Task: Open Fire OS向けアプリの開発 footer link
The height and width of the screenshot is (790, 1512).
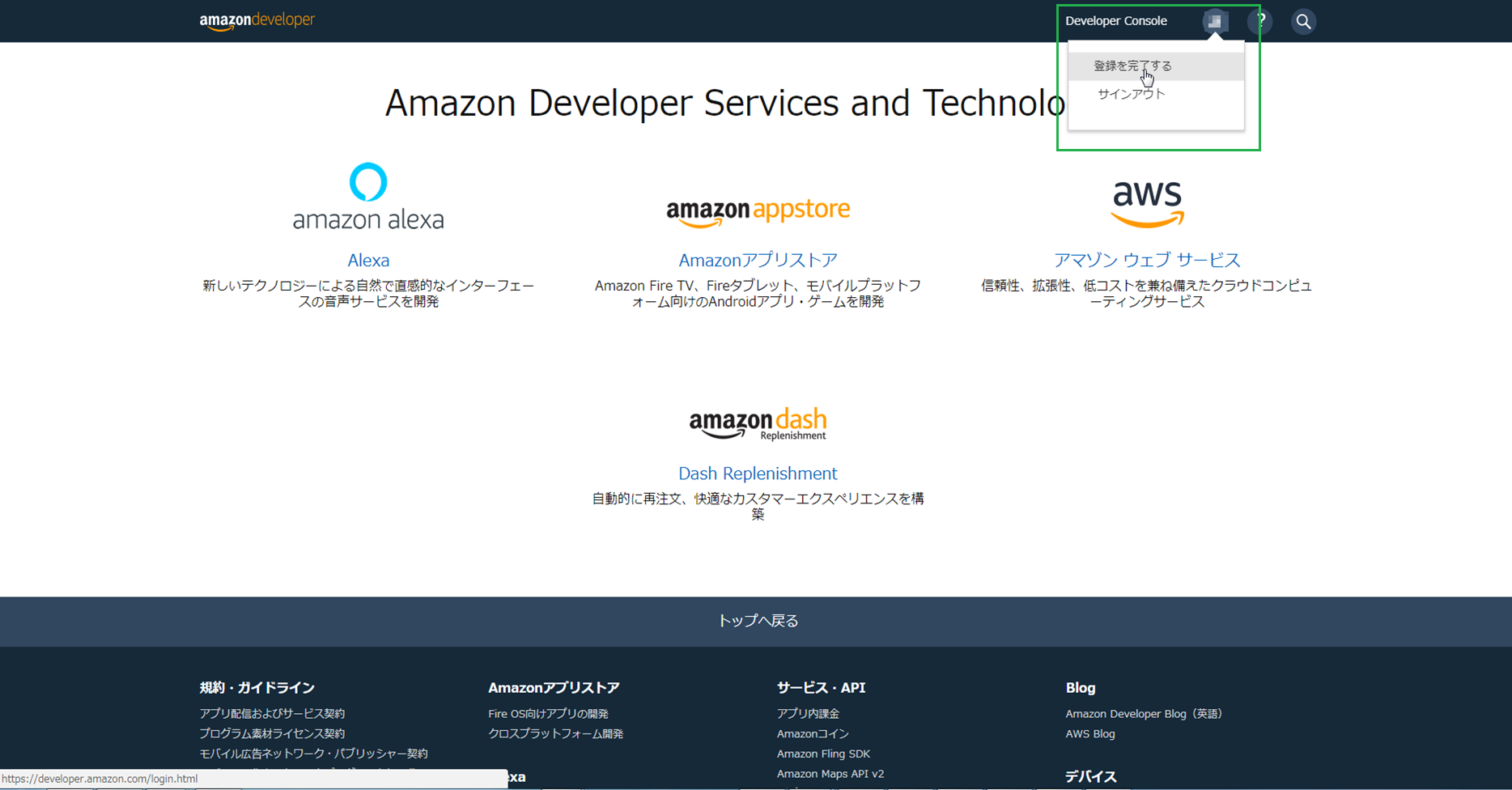Action: point(548,714)
